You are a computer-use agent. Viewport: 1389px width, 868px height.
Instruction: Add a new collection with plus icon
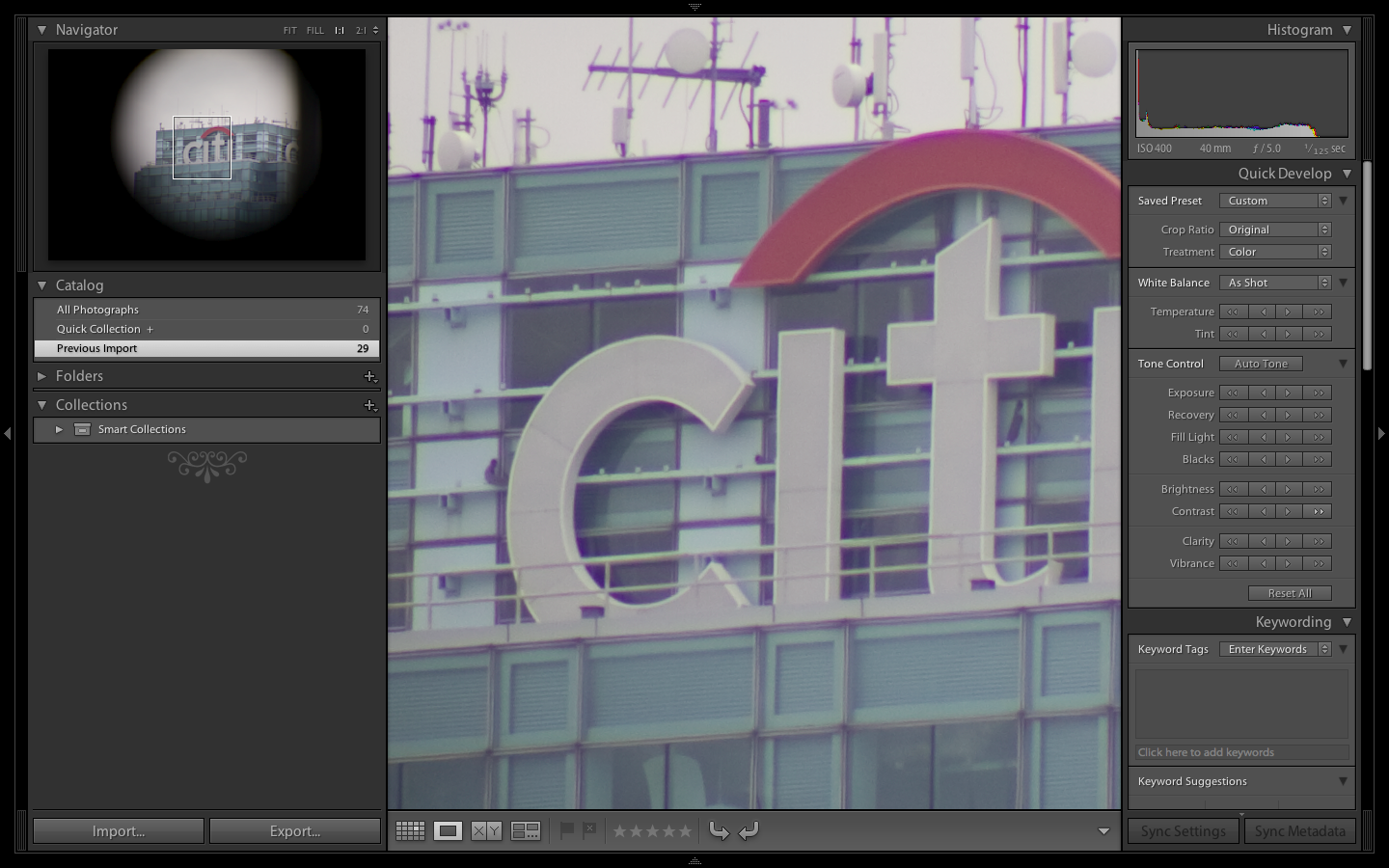tap(369, 405)
